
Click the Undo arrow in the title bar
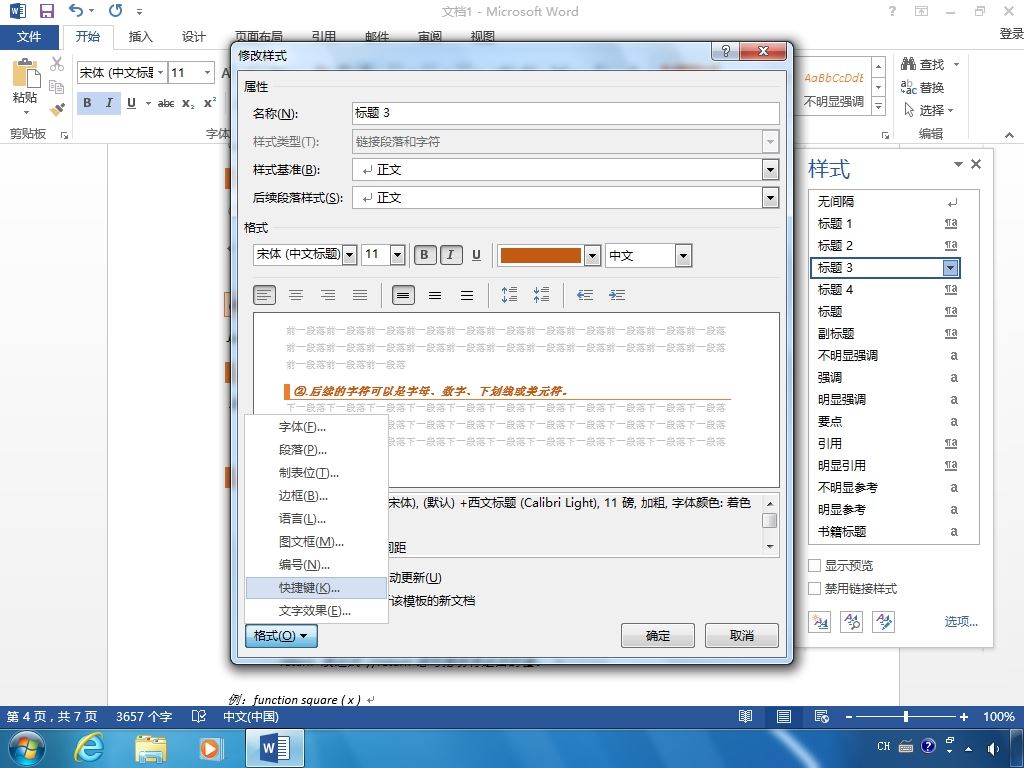(76, 10)
